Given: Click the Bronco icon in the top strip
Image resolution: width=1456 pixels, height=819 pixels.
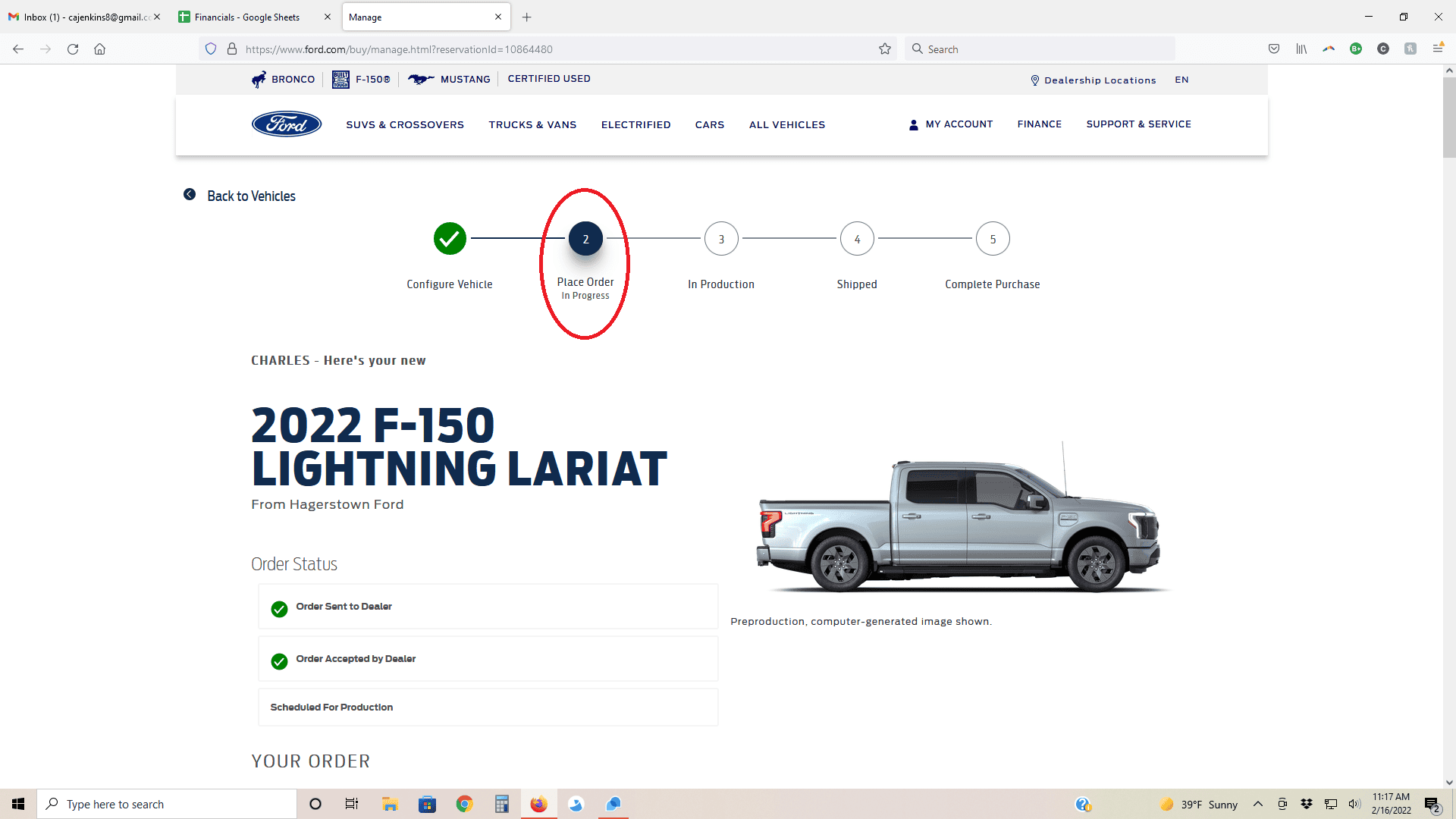Looking at the screenshot, I should (x=259, y=79).
